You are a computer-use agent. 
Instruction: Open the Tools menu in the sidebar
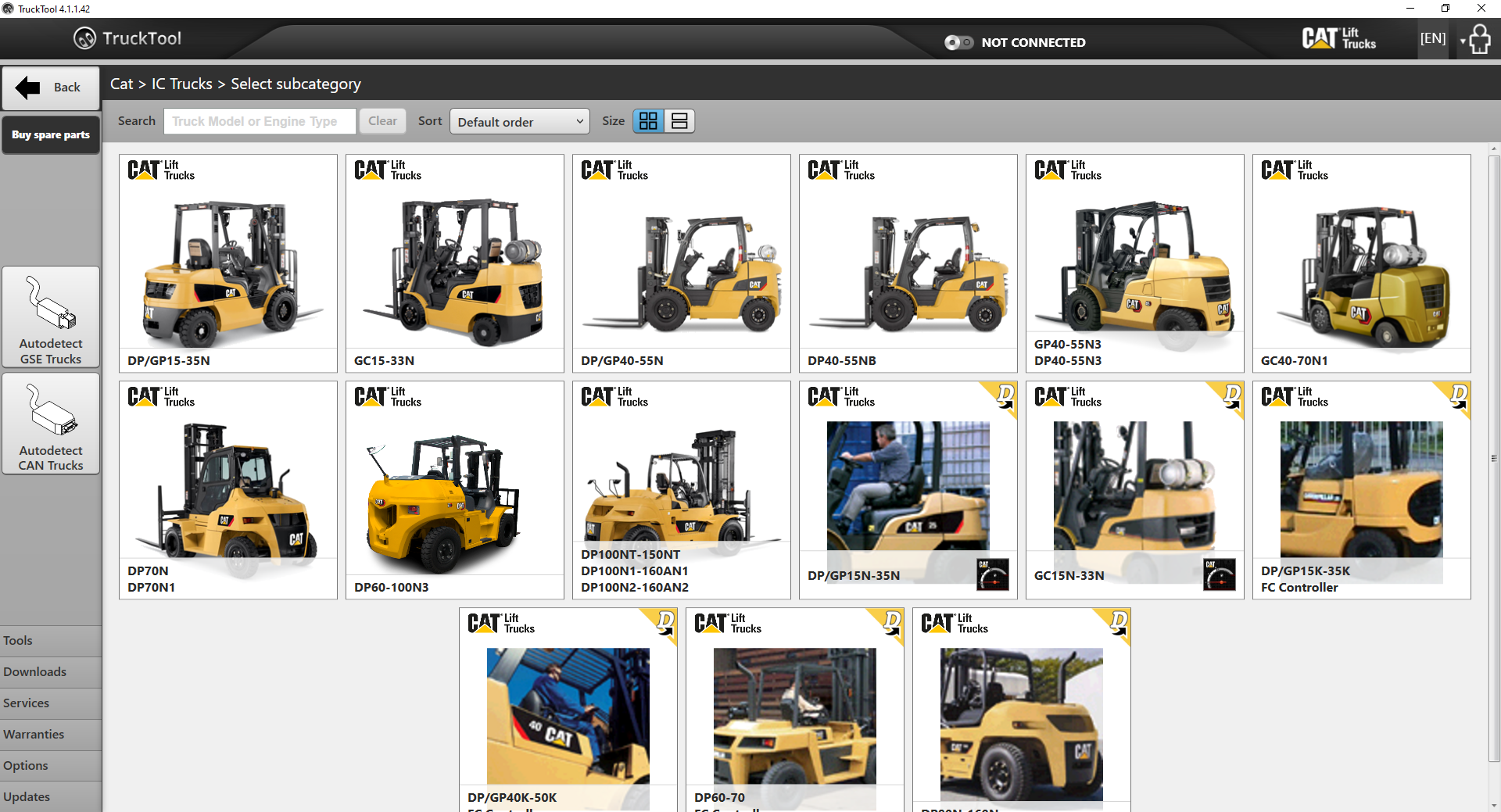(x=51, y=641)
